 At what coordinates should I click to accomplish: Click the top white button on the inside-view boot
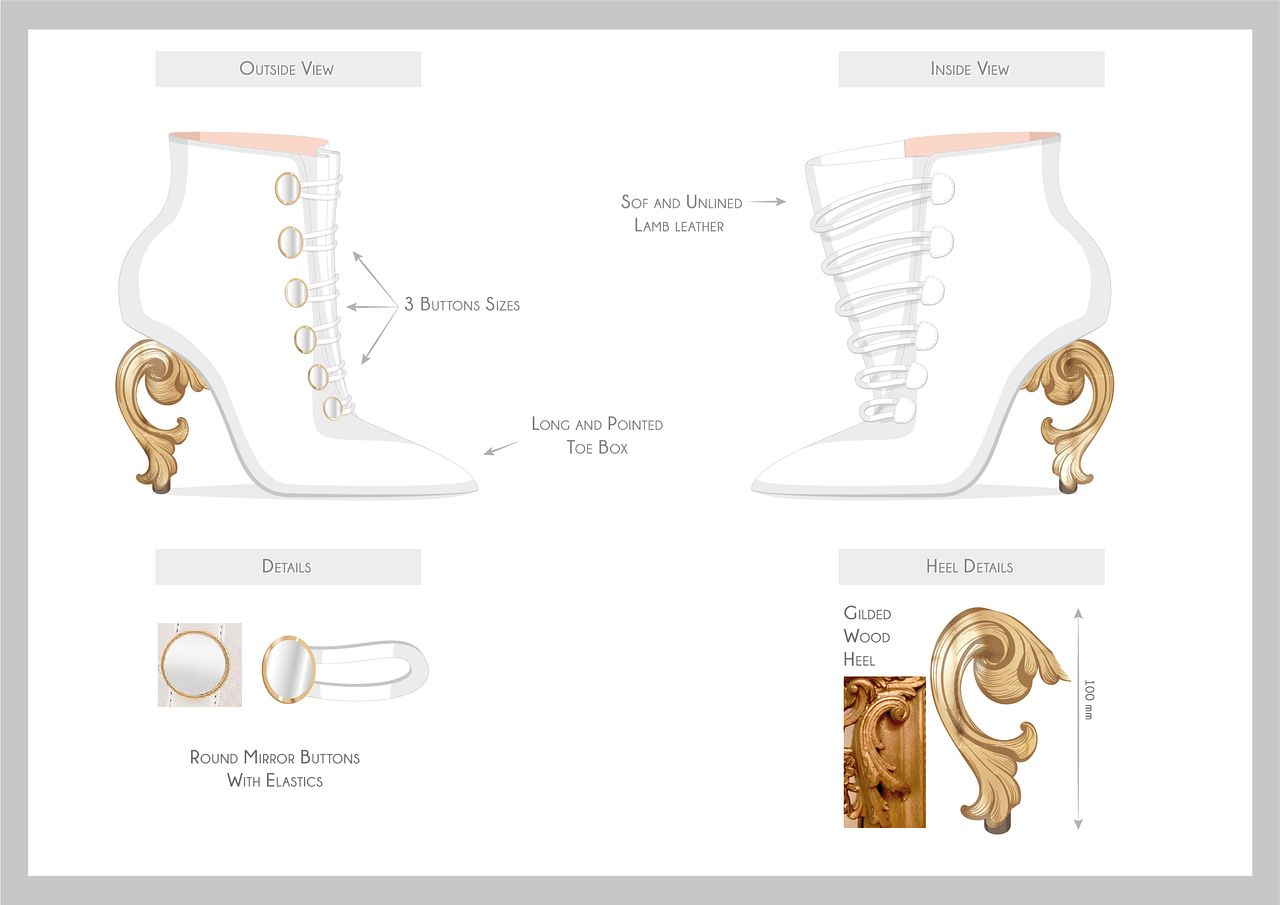pos(942,186)
